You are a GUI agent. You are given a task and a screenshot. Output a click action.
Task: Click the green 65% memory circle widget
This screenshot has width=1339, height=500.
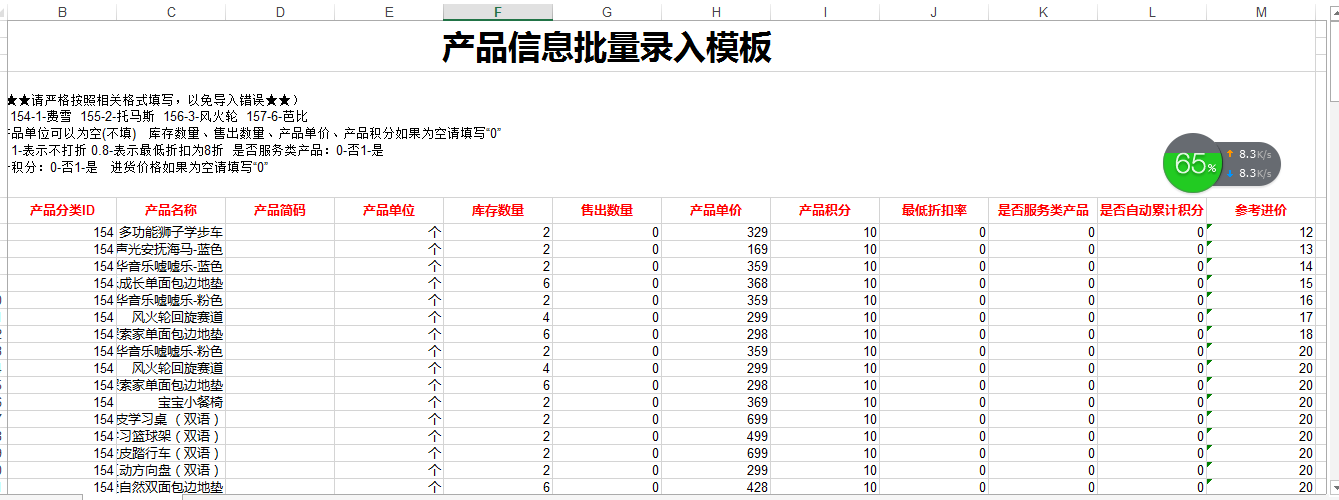1195,164
